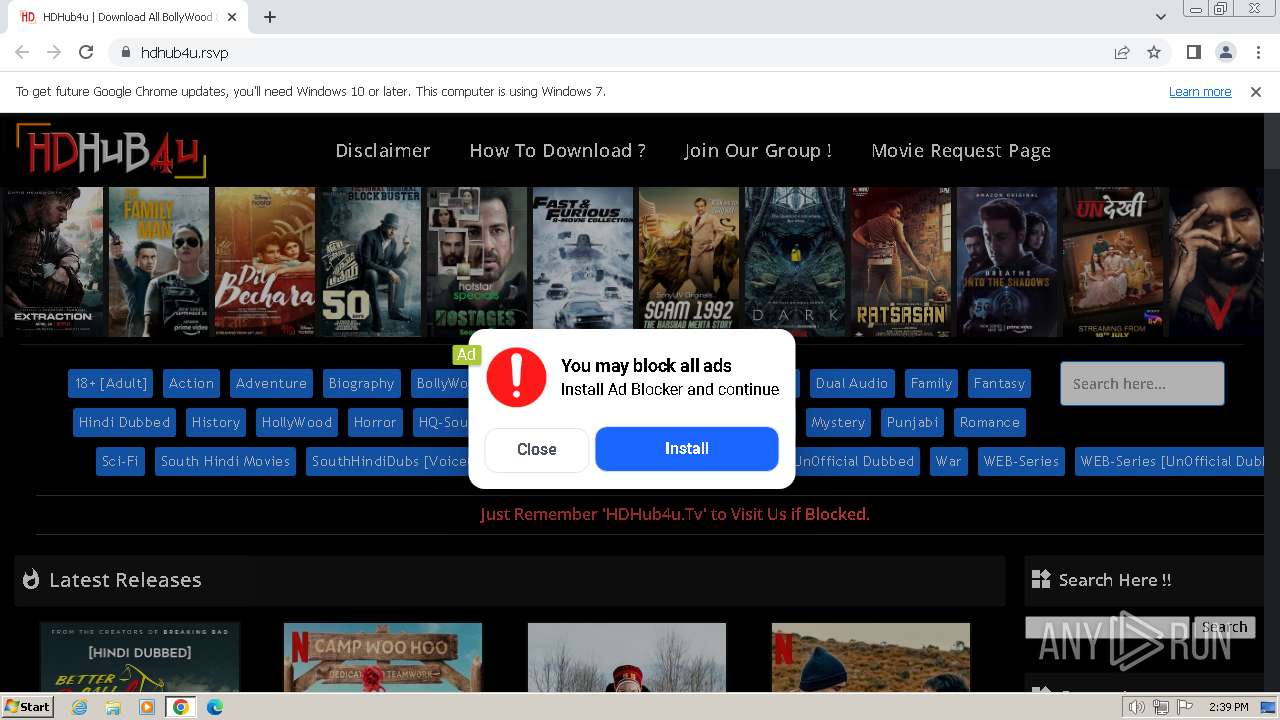Select South Hindi Movies category
Image resolution: width=1280 pixels, height=720 pixels.
[225, 461]
